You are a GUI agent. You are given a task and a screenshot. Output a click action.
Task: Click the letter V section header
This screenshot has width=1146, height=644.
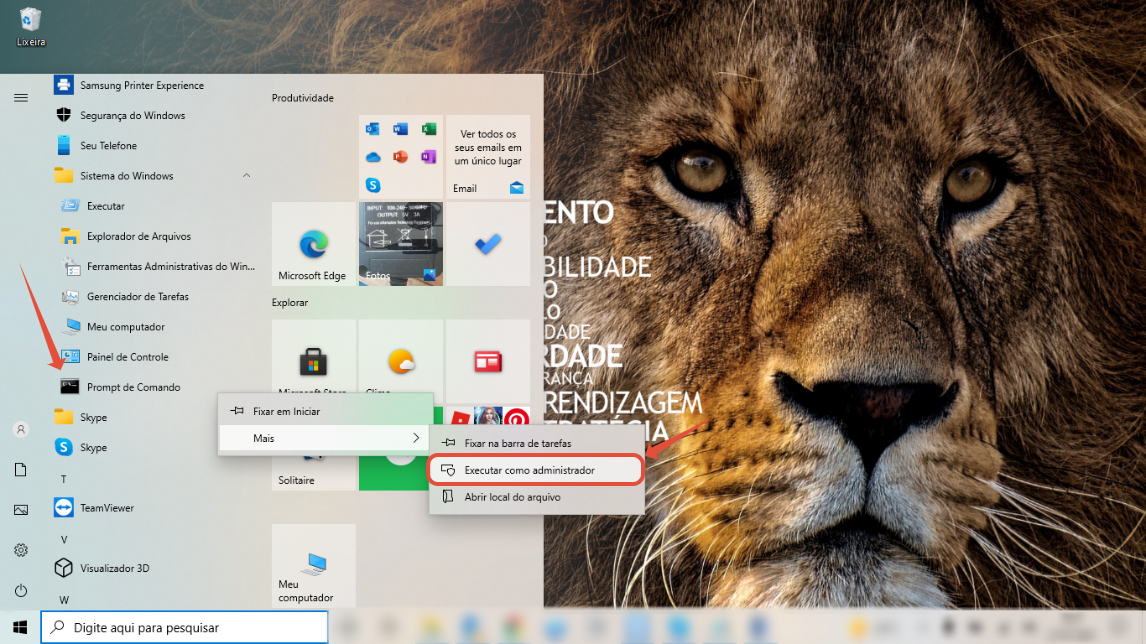coord(64,539)
